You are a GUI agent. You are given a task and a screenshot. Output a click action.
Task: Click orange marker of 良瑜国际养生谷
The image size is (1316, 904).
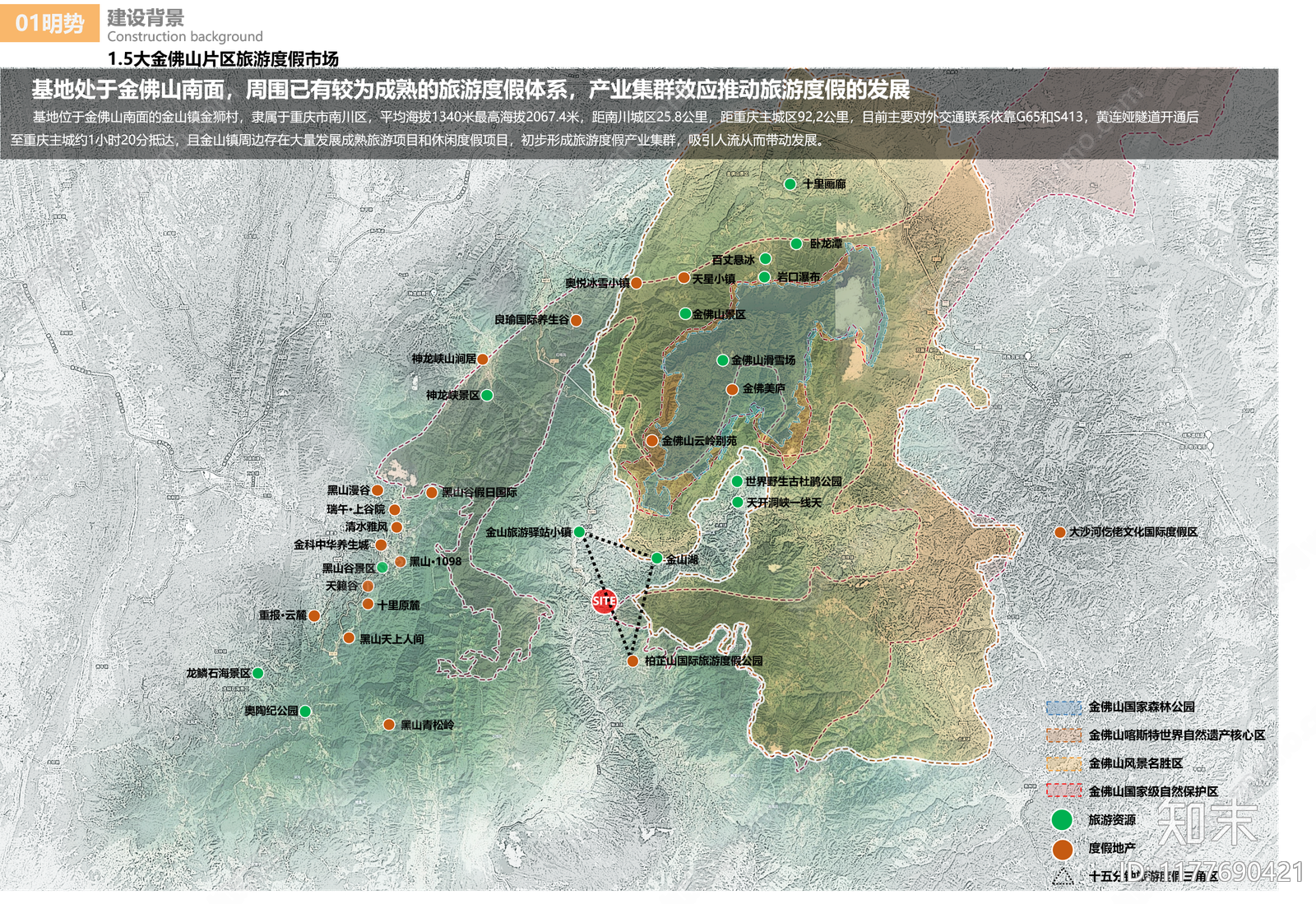tap(577, 320)
